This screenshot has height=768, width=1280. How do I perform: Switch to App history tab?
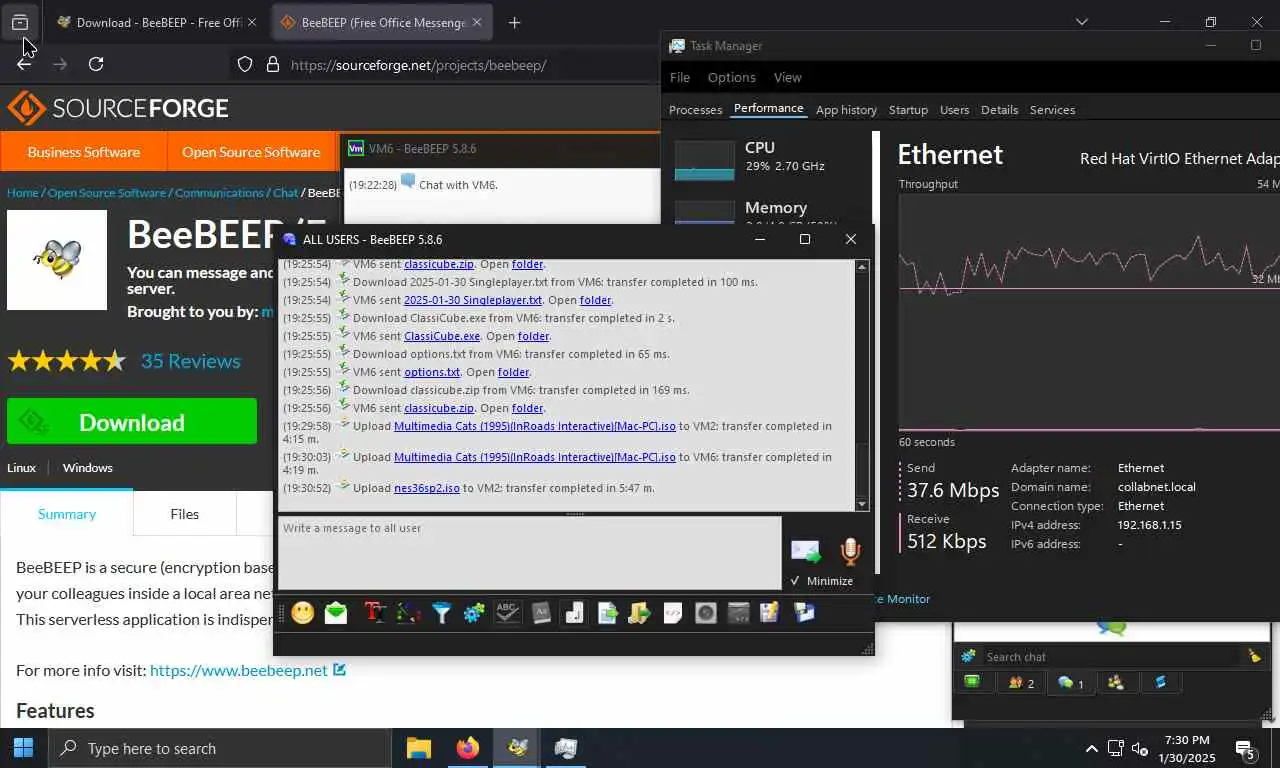[846, 110]
